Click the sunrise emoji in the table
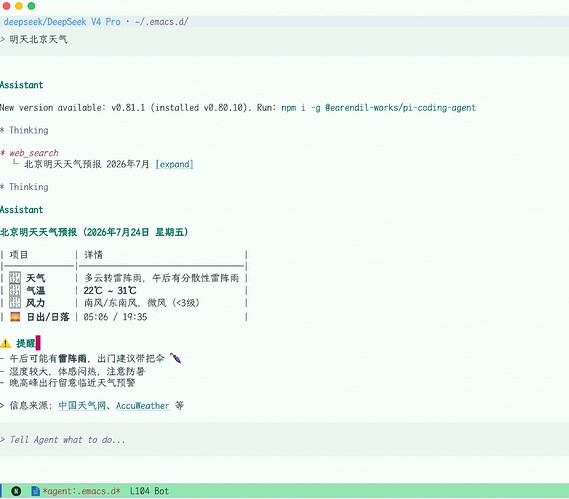The image size is (569, 499). tap(15, 317)
